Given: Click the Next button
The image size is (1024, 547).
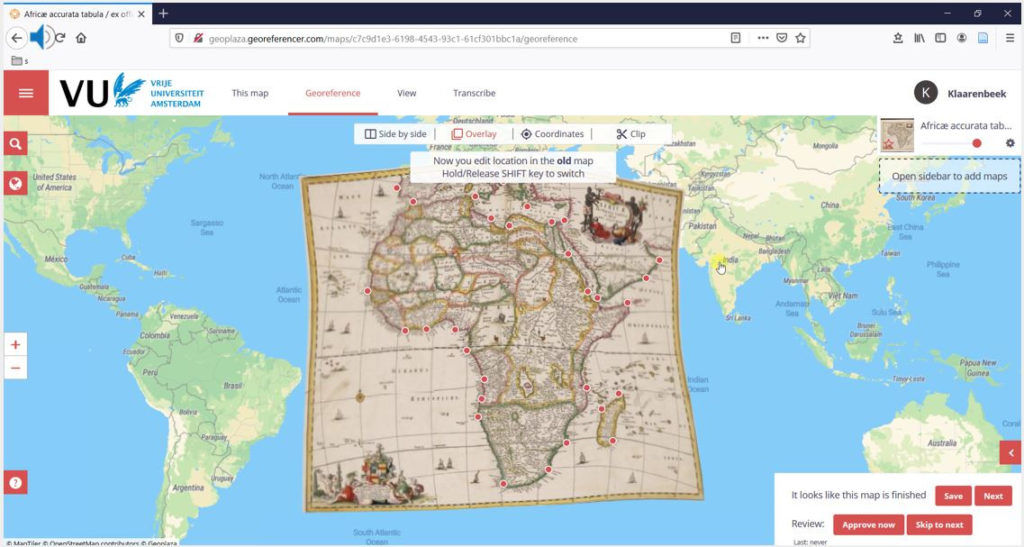Looking at the screenshot, I should pyautogui.click(x=993, y=495).
